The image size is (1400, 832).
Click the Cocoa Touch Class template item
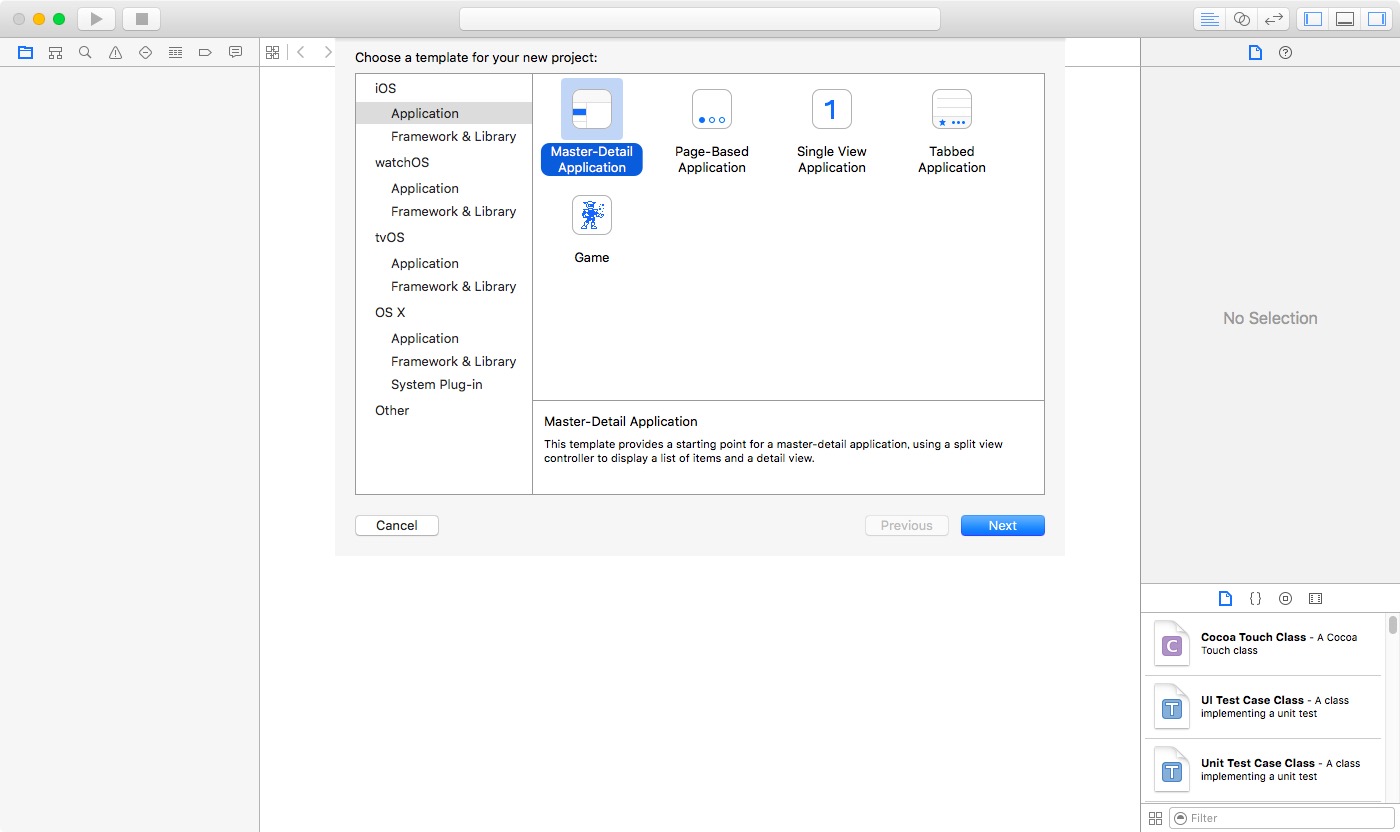point(1263,643)
